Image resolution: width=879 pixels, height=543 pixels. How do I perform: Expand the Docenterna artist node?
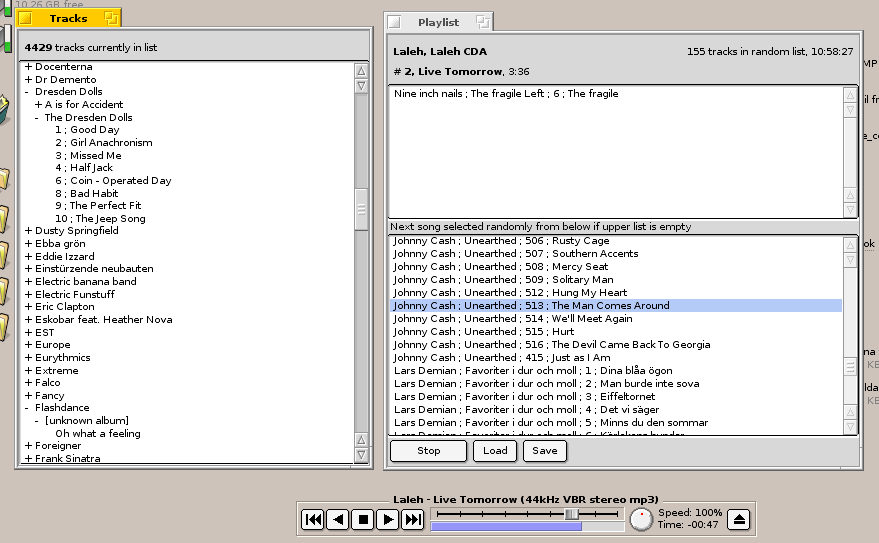point(28,67)
